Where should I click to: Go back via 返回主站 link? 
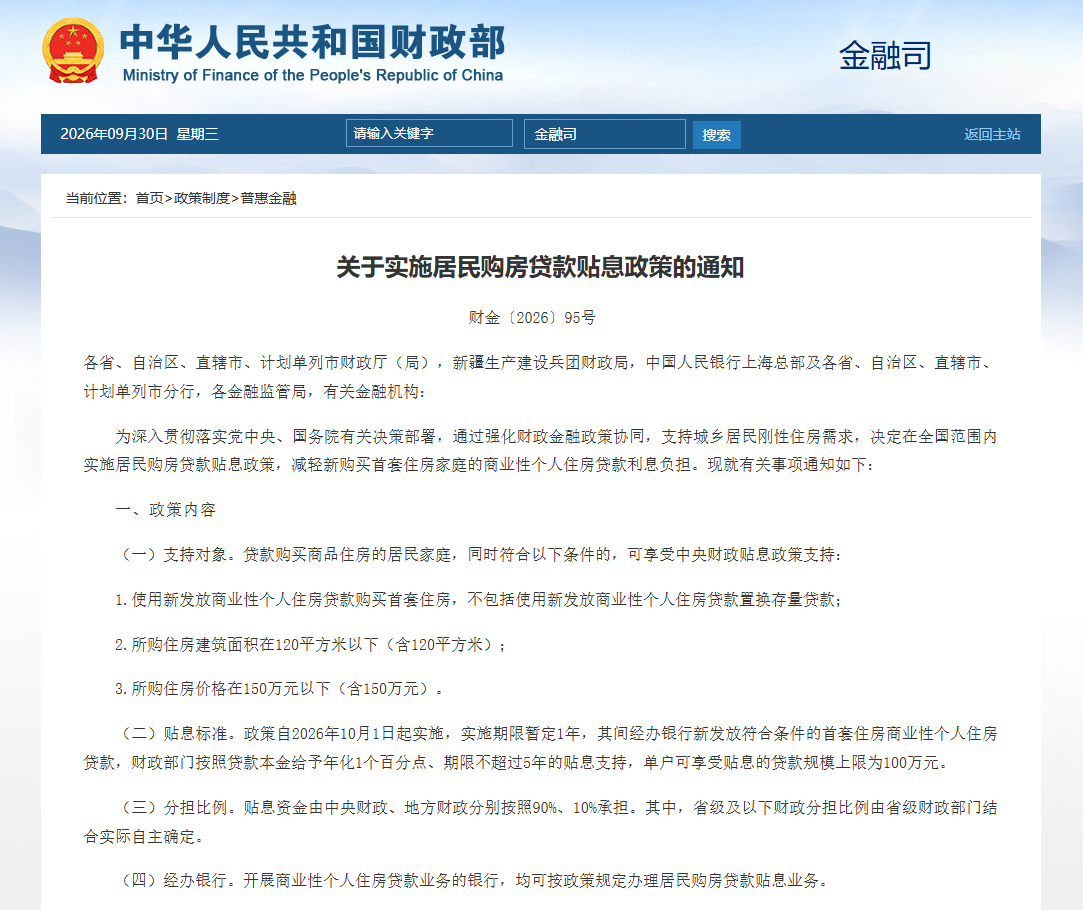click(x=992, y=134)
